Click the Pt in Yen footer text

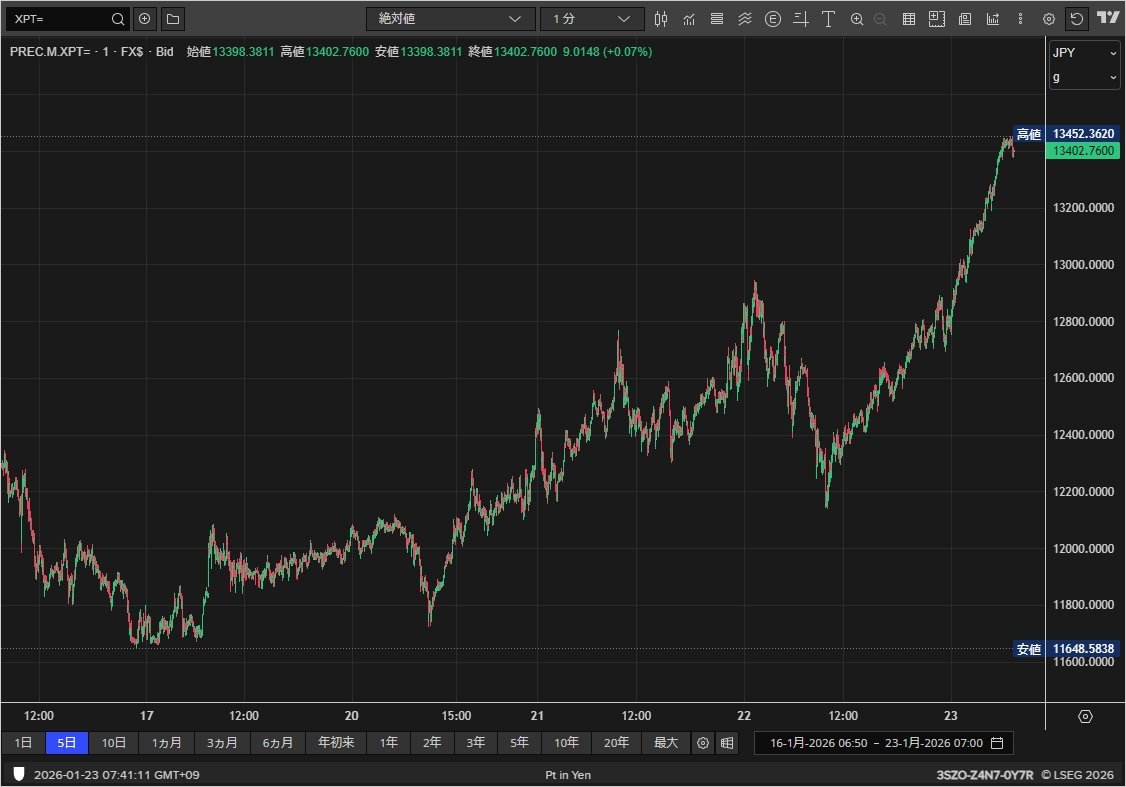click(x=568, y=775)
